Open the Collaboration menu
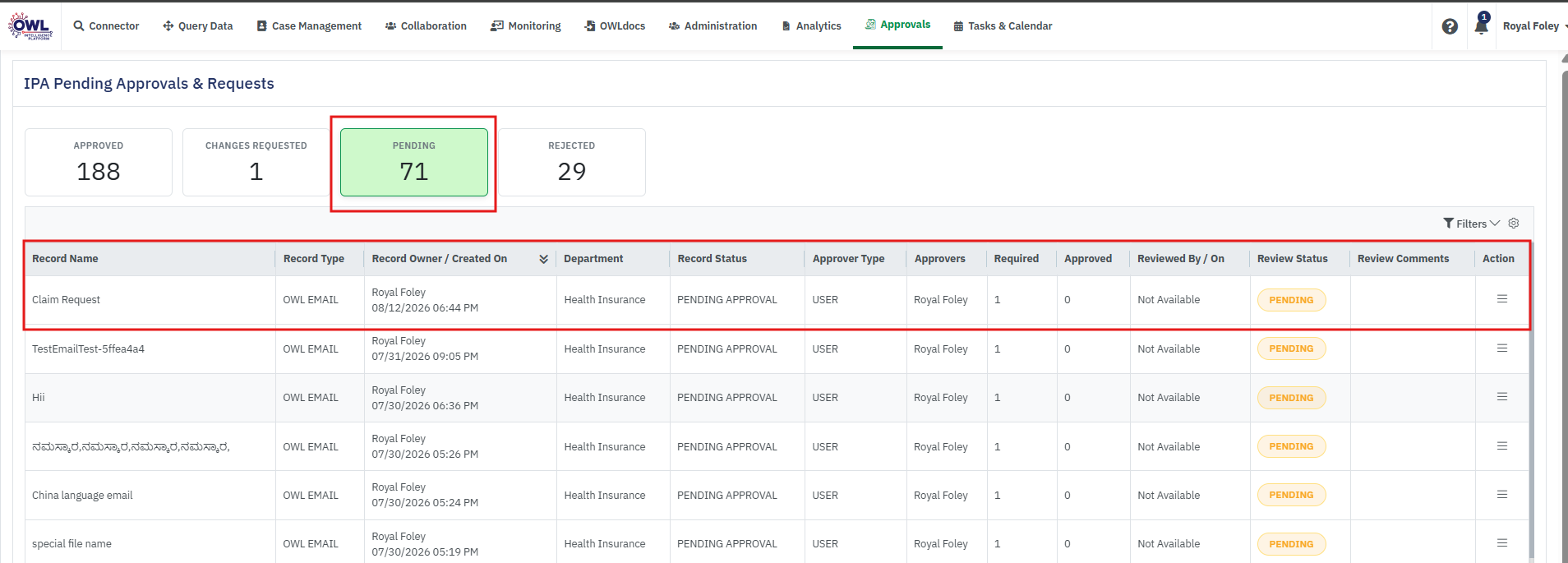 click(x=426, y=26)
